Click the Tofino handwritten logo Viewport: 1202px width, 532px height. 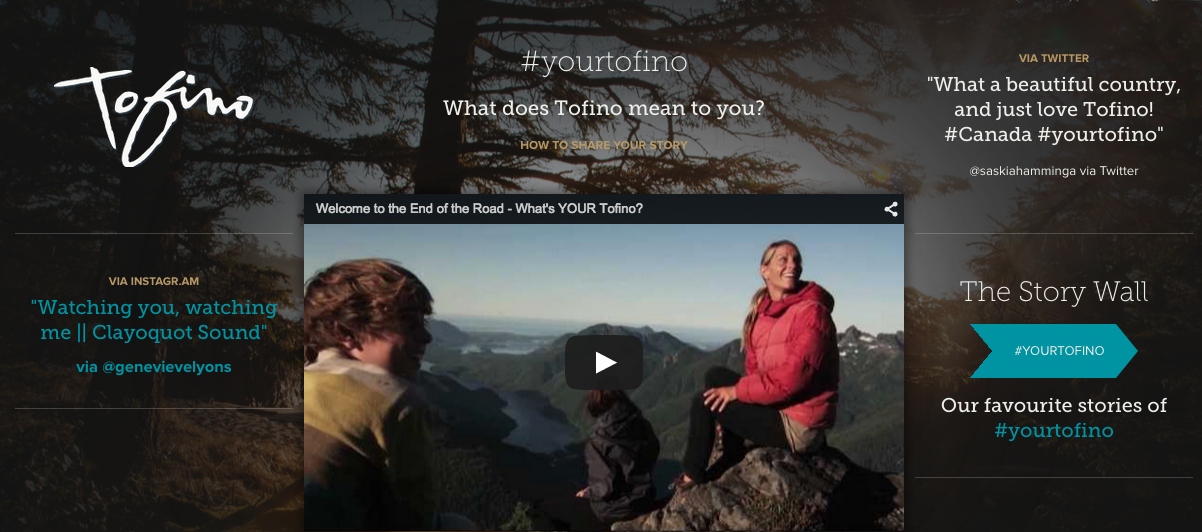tap(154, 115)
